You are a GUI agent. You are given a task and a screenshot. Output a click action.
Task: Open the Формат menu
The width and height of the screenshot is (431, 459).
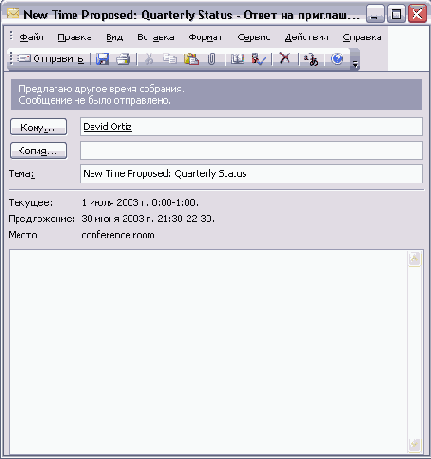pos(205,37)
